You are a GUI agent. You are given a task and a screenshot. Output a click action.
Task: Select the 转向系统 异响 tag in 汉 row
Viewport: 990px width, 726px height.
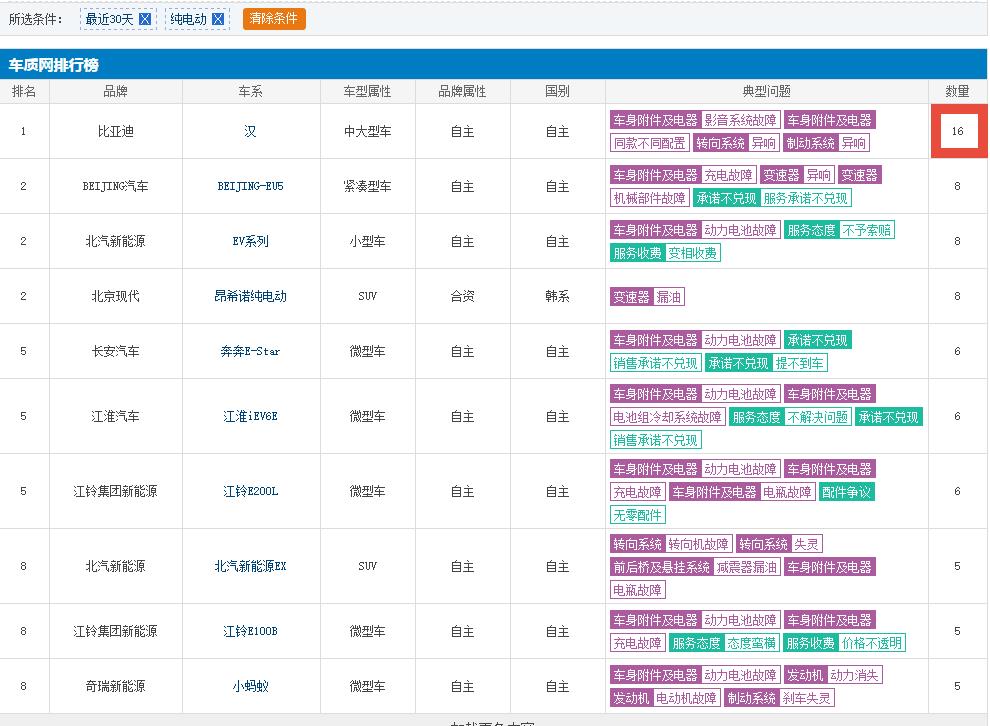[x=736, y=143]
